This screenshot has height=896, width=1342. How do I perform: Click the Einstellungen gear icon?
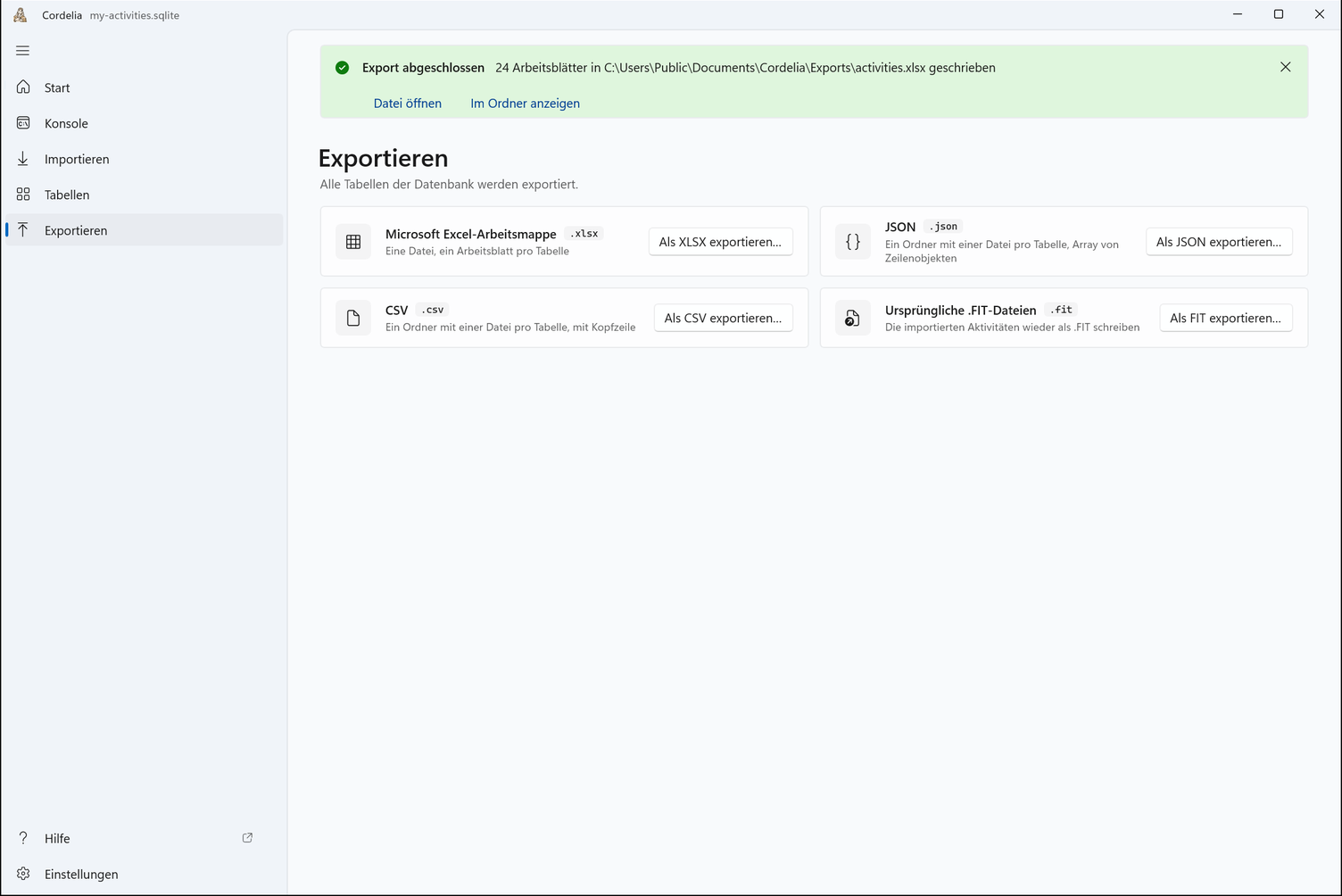23,874
